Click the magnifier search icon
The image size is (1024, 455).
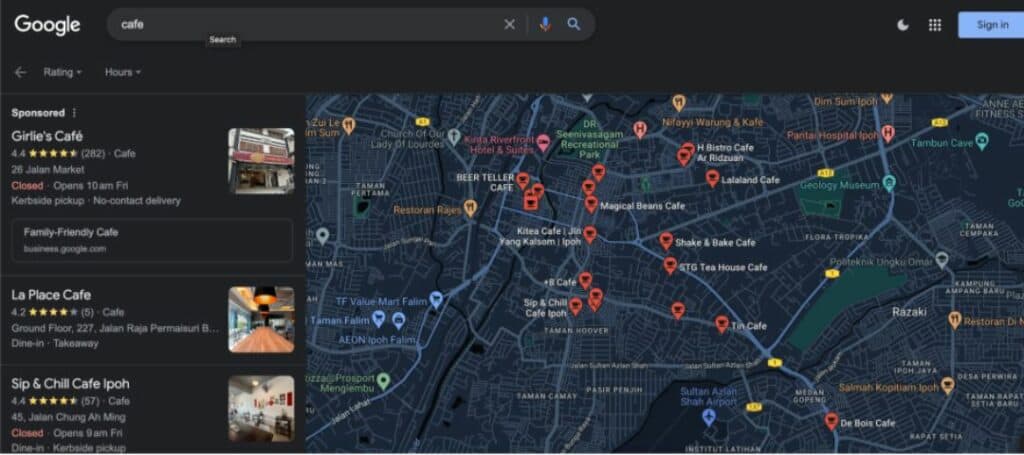click(574, 25)
